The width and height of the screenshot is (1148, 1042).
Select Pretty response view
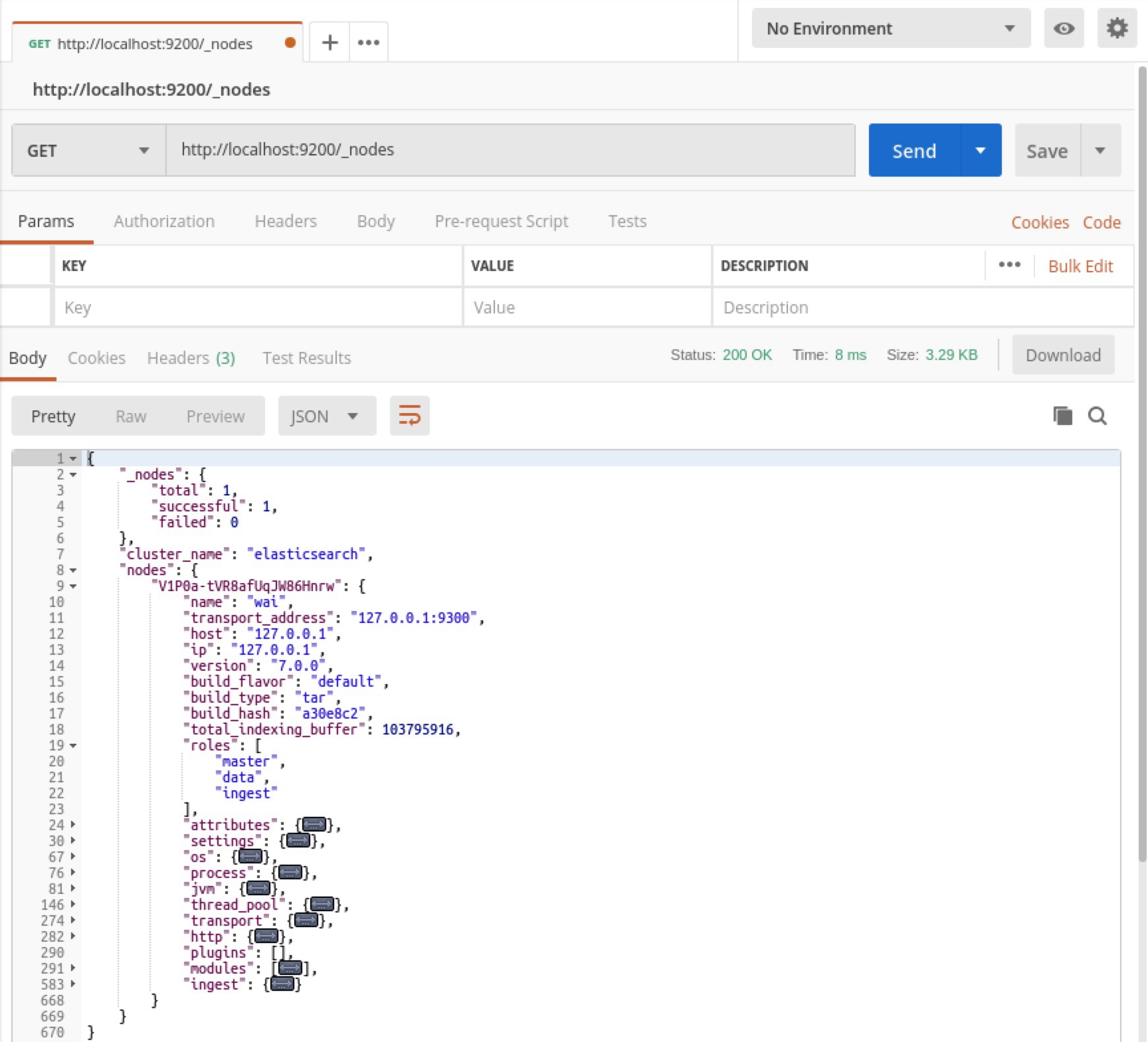click(x=53, y=416)
